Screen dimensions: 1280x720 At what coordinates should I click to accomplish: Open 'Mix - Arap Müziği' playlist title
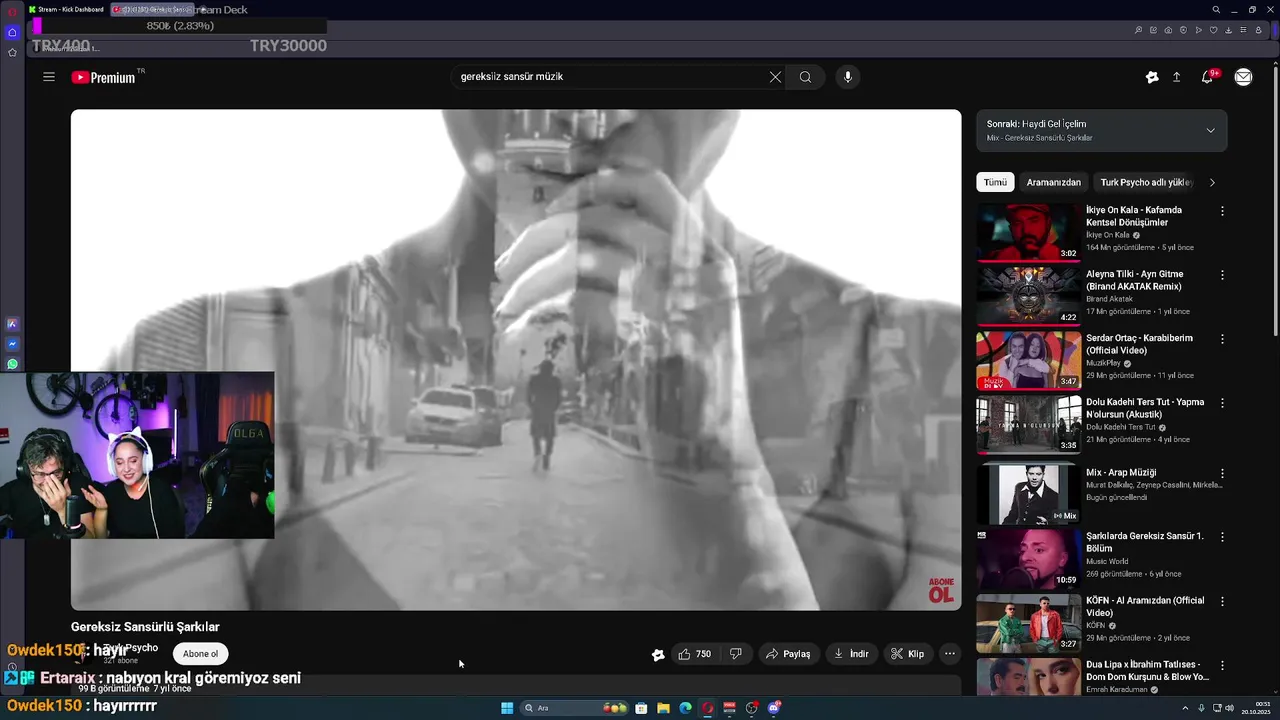[1121, 472]
